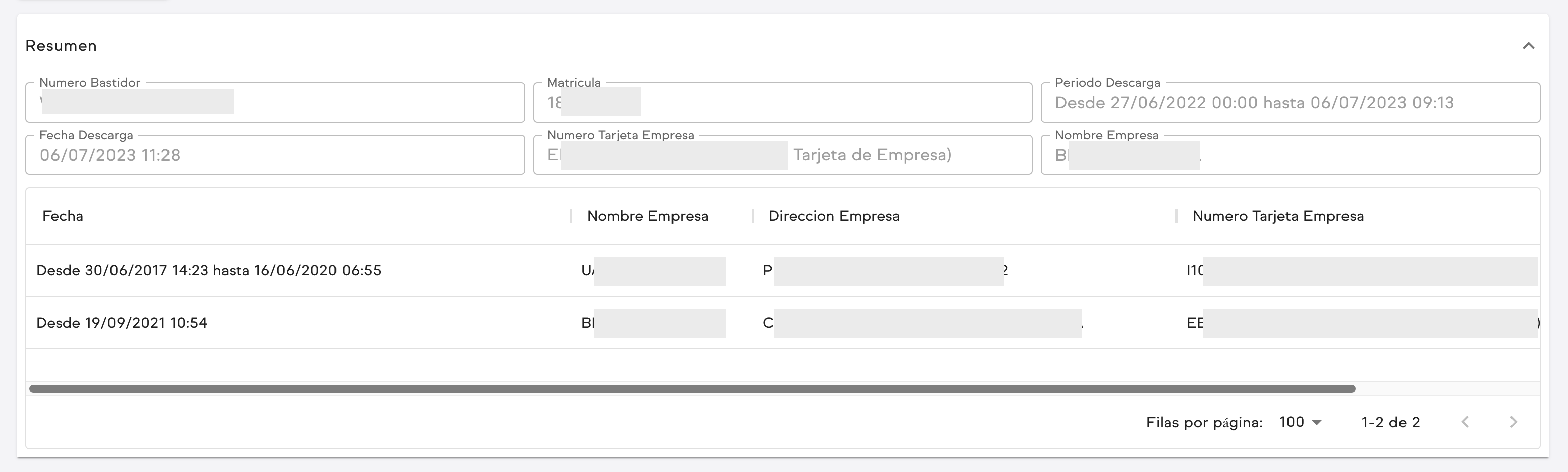Sort by the Fecha column header
1568x472 pixels.
(63, 216)
